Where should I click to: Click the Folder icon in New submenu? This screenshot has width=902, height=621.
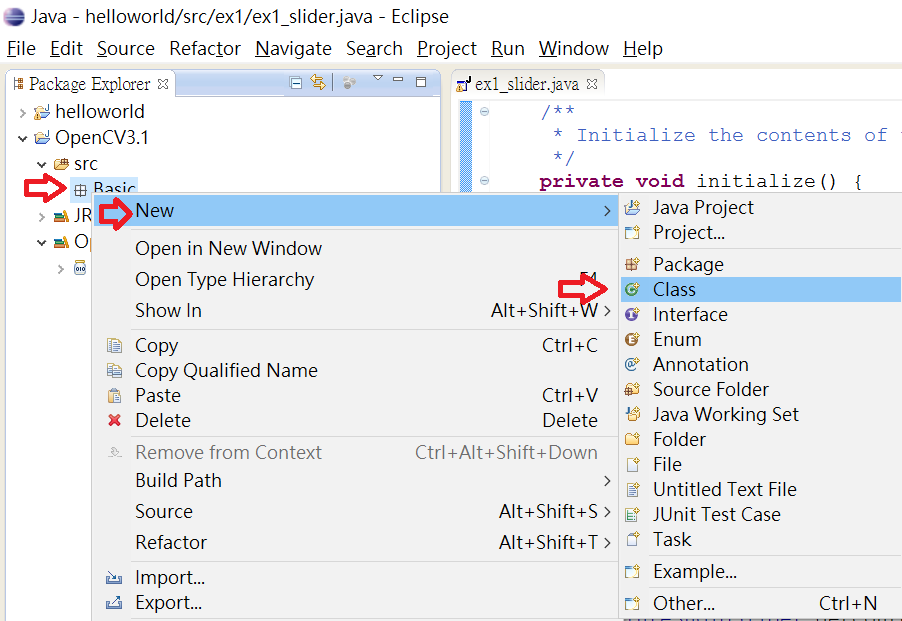pos(632,439)
